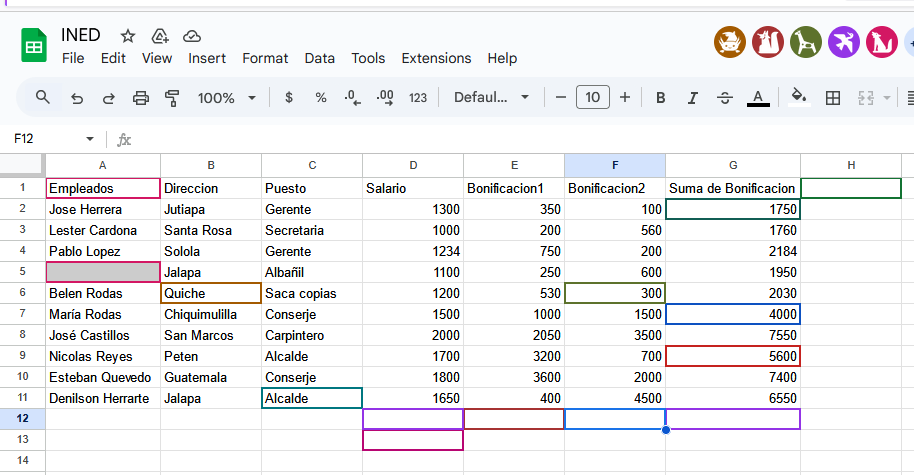The width and height of the screenshot is (914, 475).
Task: Open the Edit menu
Action: click(x=113, y=58)
